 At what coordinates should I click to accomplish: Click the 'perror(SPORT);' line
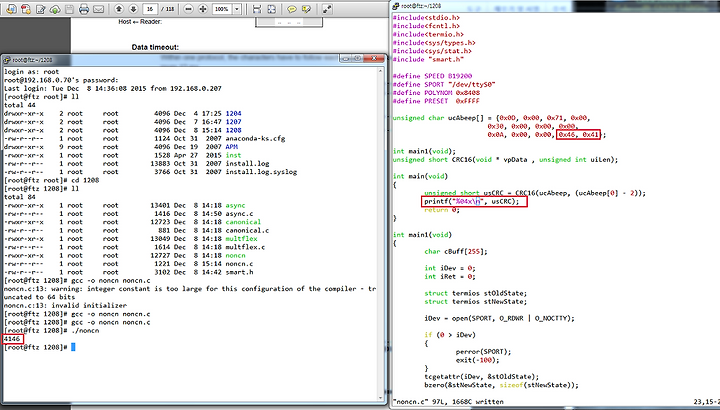(484, 352)
